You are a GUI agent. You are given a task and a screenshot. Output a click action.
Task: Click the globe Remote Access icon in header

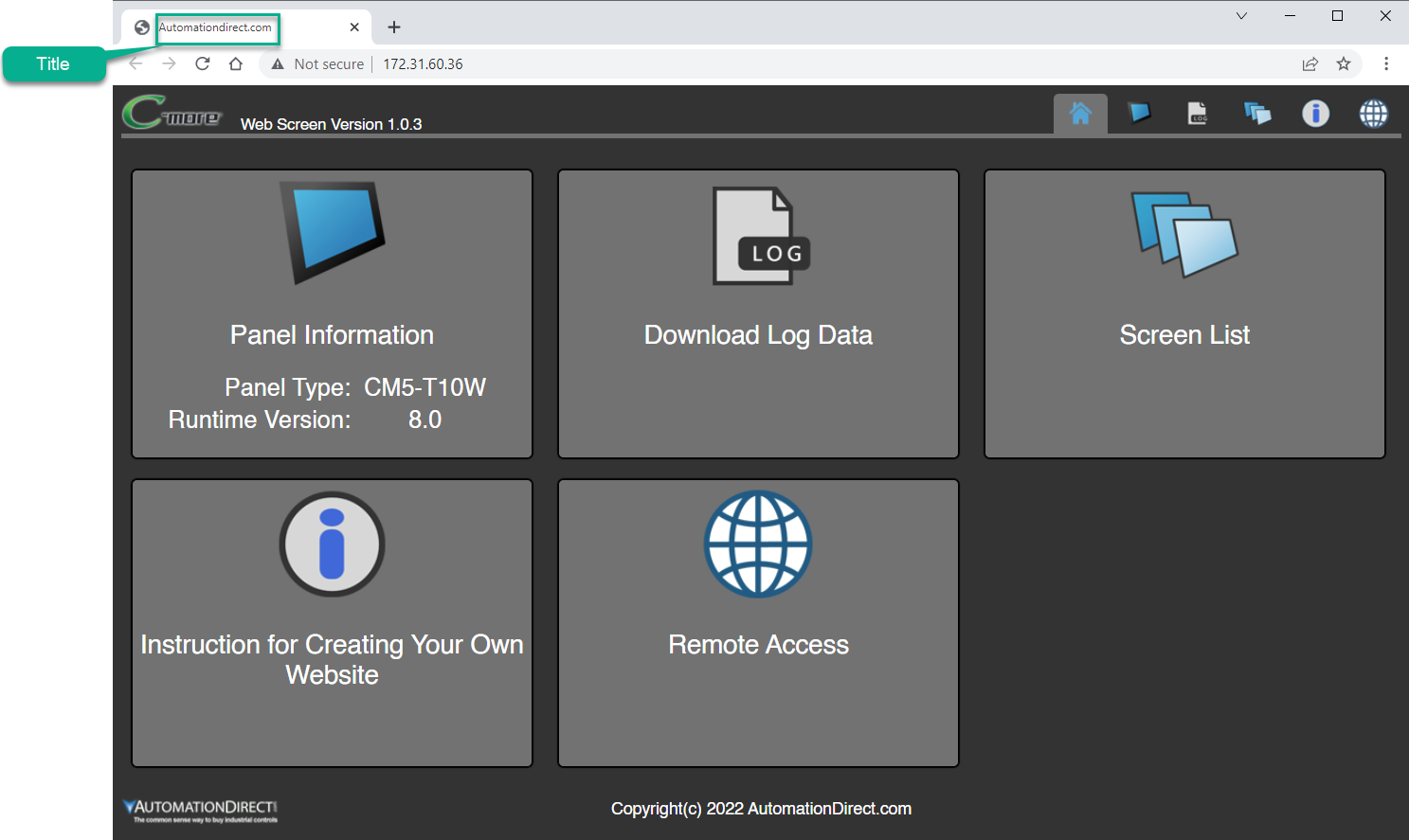(1374, 114)
